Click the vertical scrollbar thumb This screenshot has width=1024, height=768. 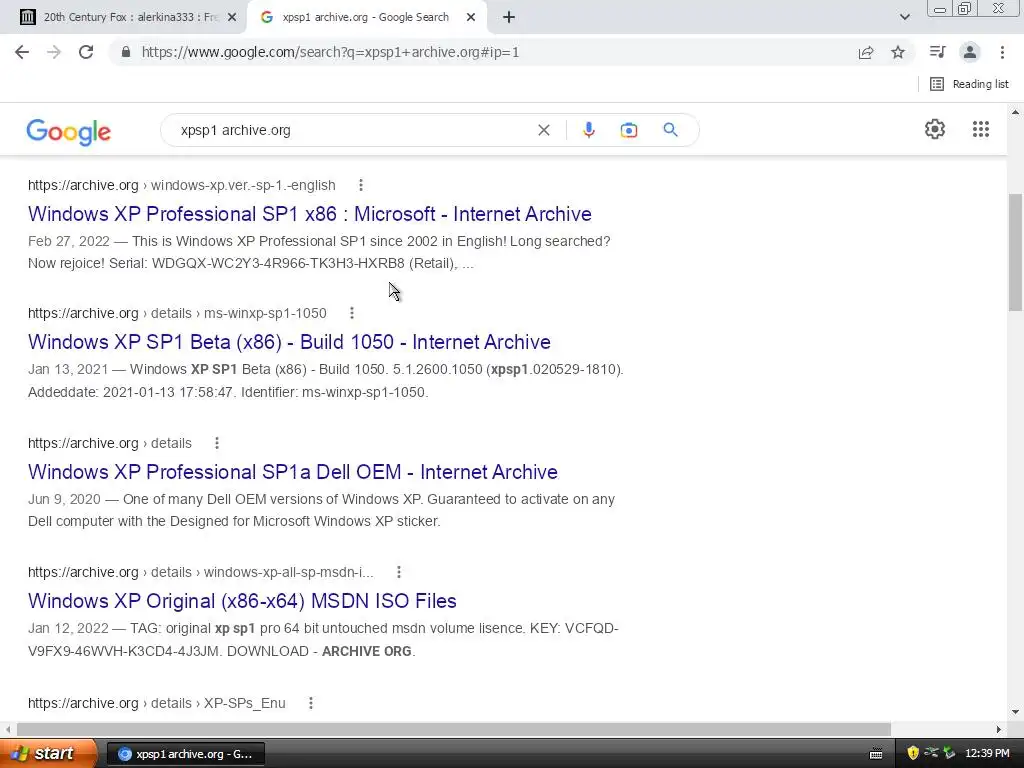pos(1015,252)
